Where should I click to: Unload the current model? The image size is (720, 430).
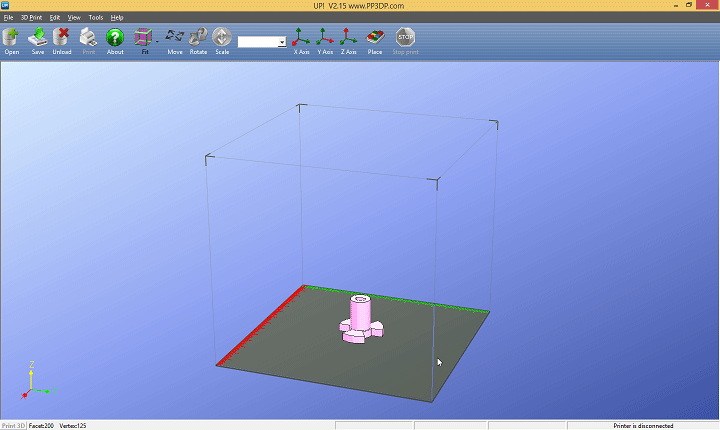[62, 39]
